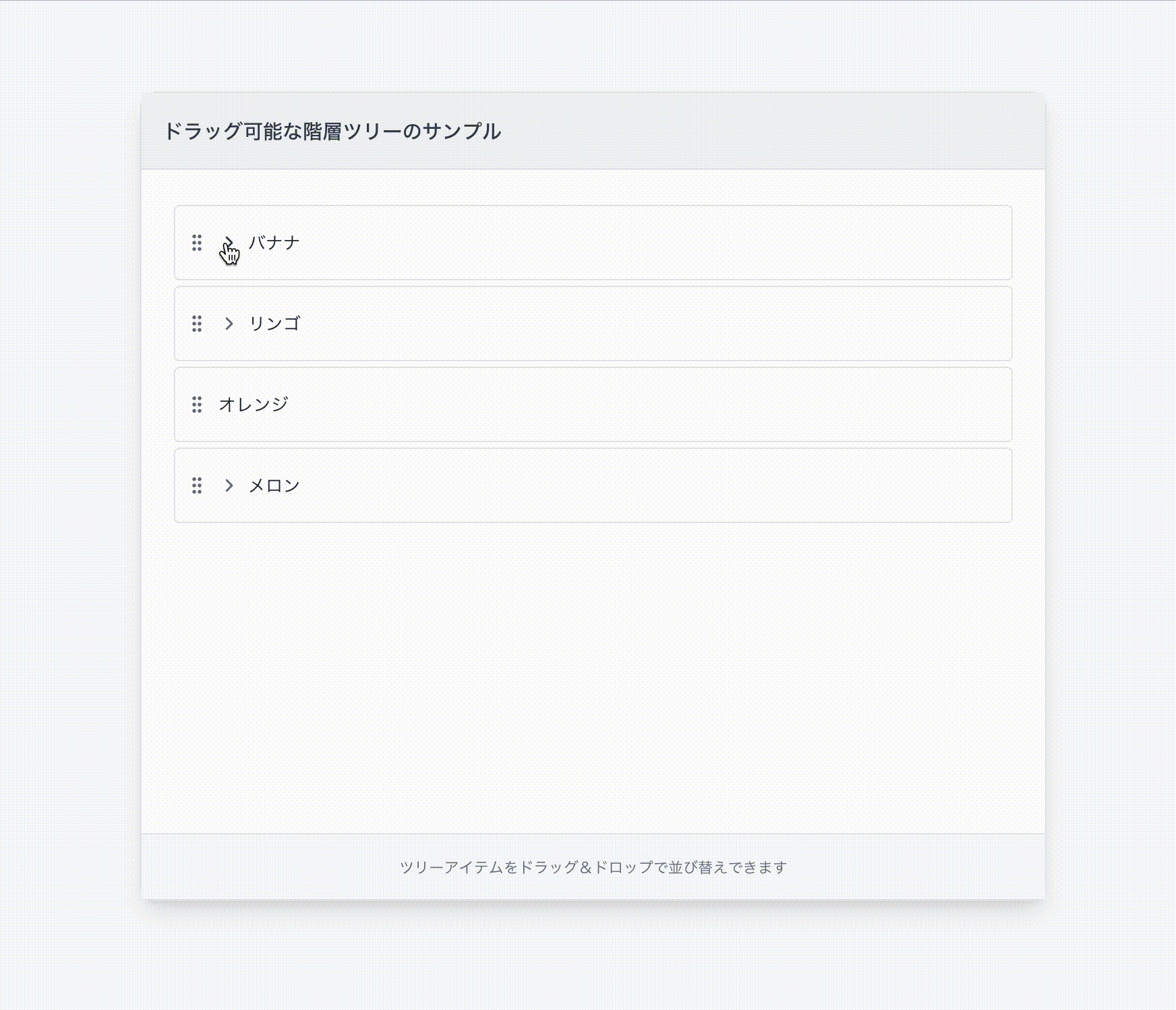This screenshot has width=1176, height=1010.
Task: Click the page background outside the card
Action: [67, 472]
